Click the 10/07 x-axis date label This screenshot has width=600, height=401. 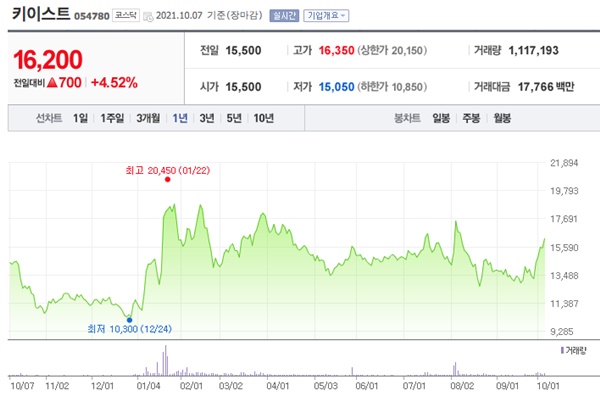click(22, 386)
